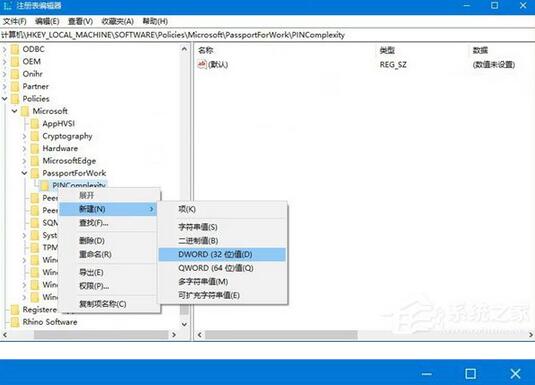Select the AppHVSI tree item
This screenshot has height=385, width=535.
click(58, 124)
